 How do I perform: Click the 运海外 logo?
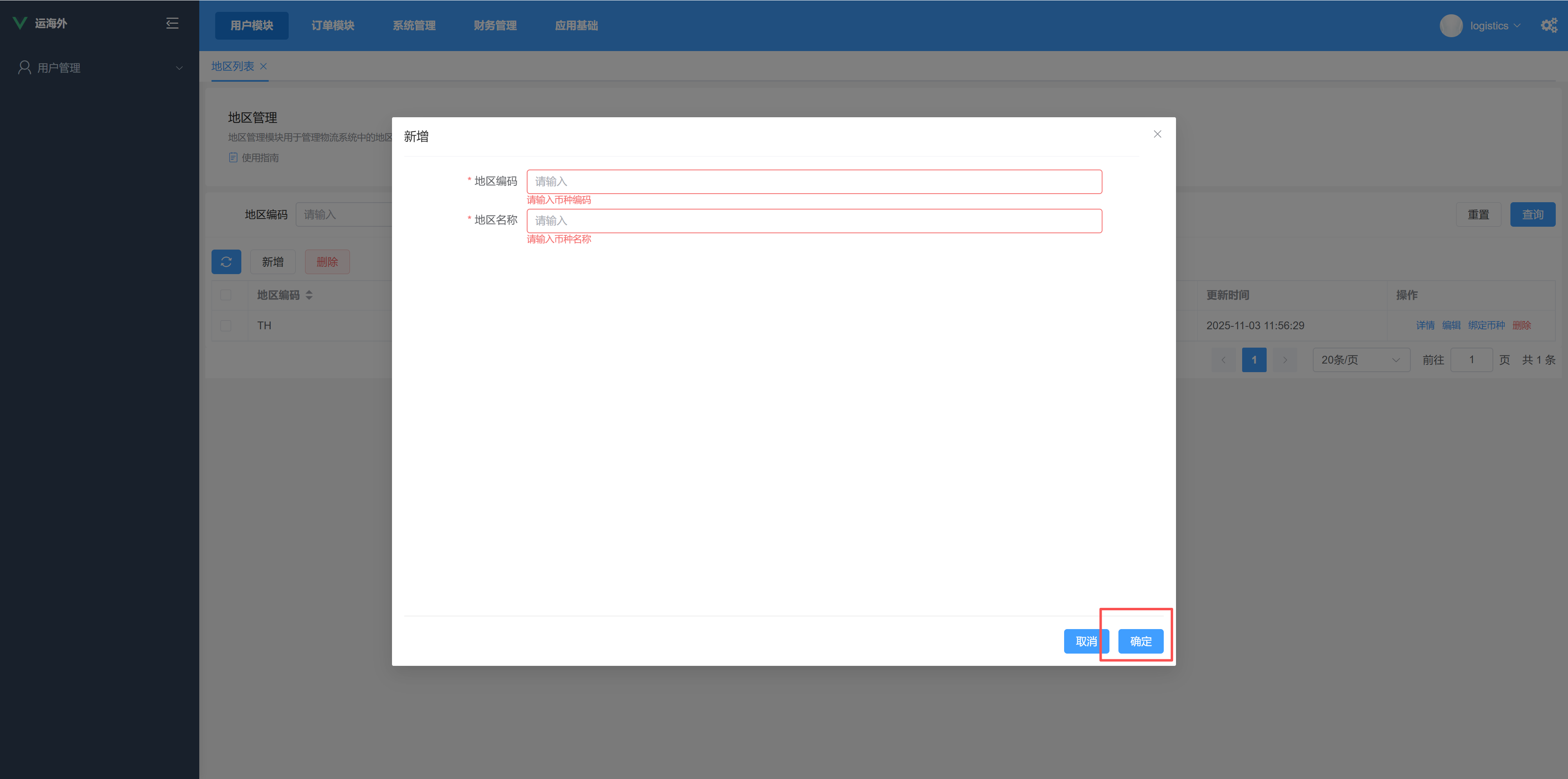20,23
